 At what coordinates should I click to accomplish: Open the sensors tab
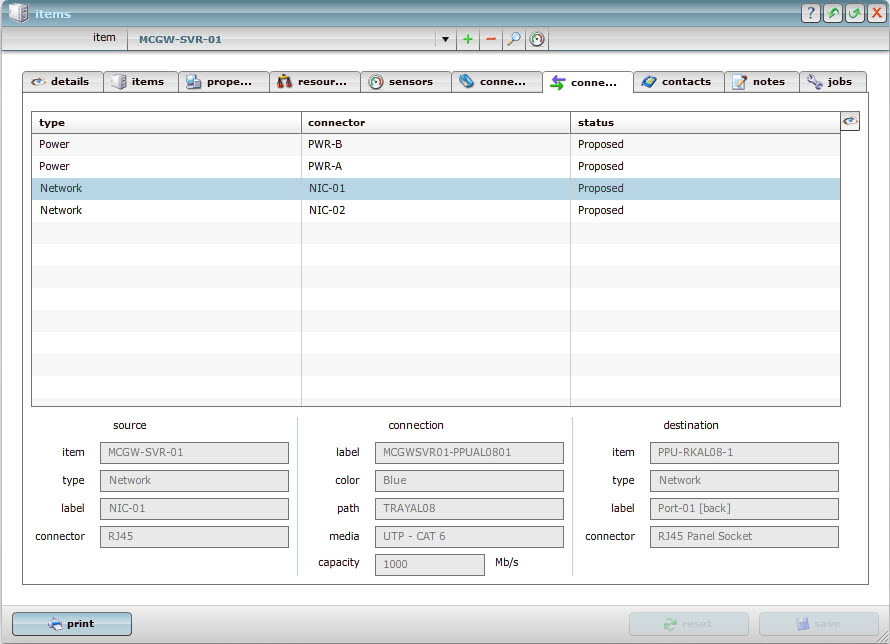405,82
